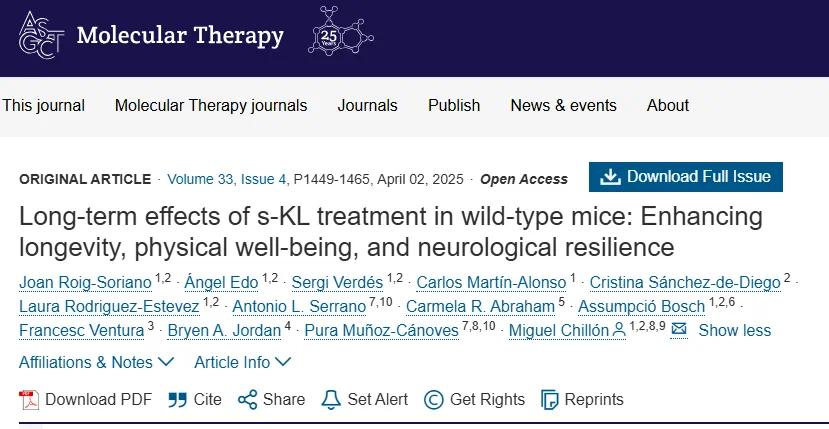The image size is (829, 429).
Task: Open the This journal menu
Action: [x=43, y=105]
